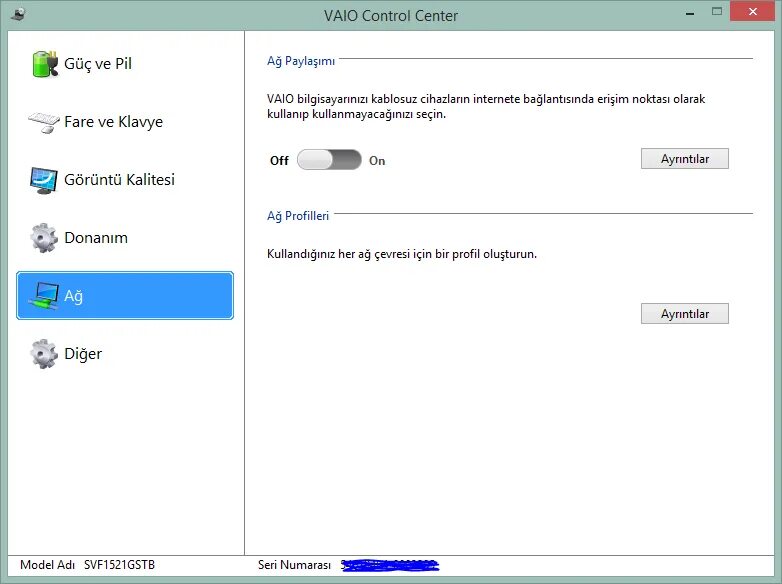The height and width of the screenshot is (584, 782).
Task: Click the Görüntü Kalitesi monitor icon
Action: tap(43, 180)
